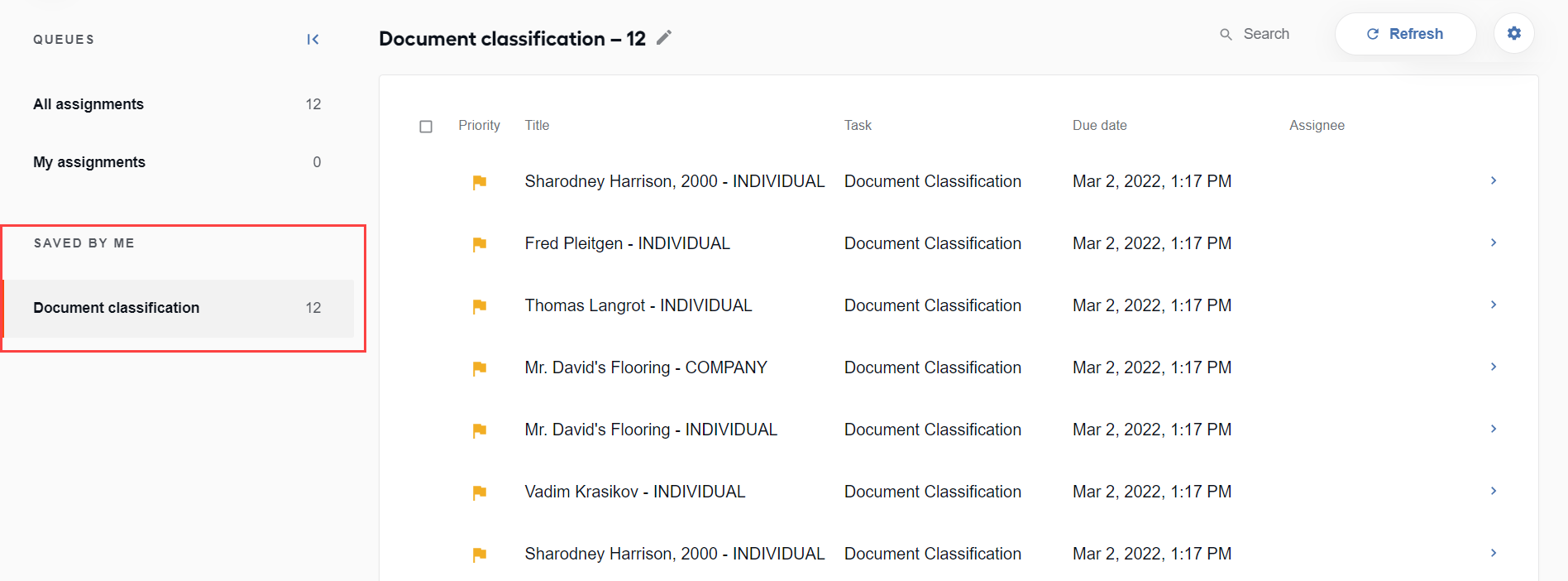Click priority flag for Mr. David's Flooring - COMPANY
This screenshot has height=581, width=1568.
[479, 368]
